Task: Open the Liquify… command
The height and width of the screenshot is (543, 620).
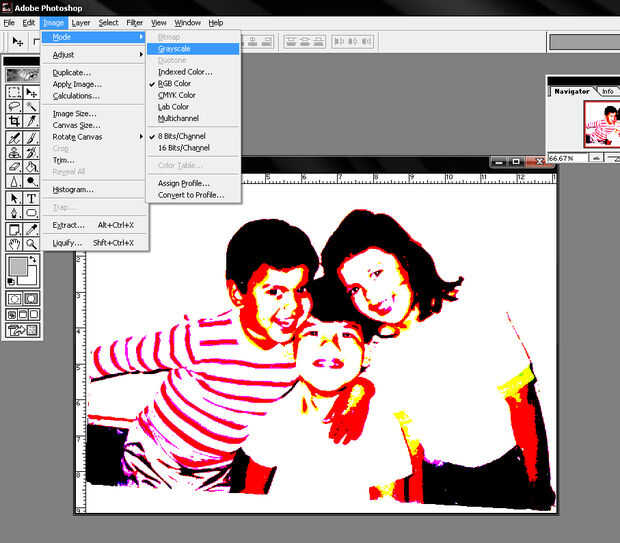Action: pyautogui.click(x=95, y=243)
